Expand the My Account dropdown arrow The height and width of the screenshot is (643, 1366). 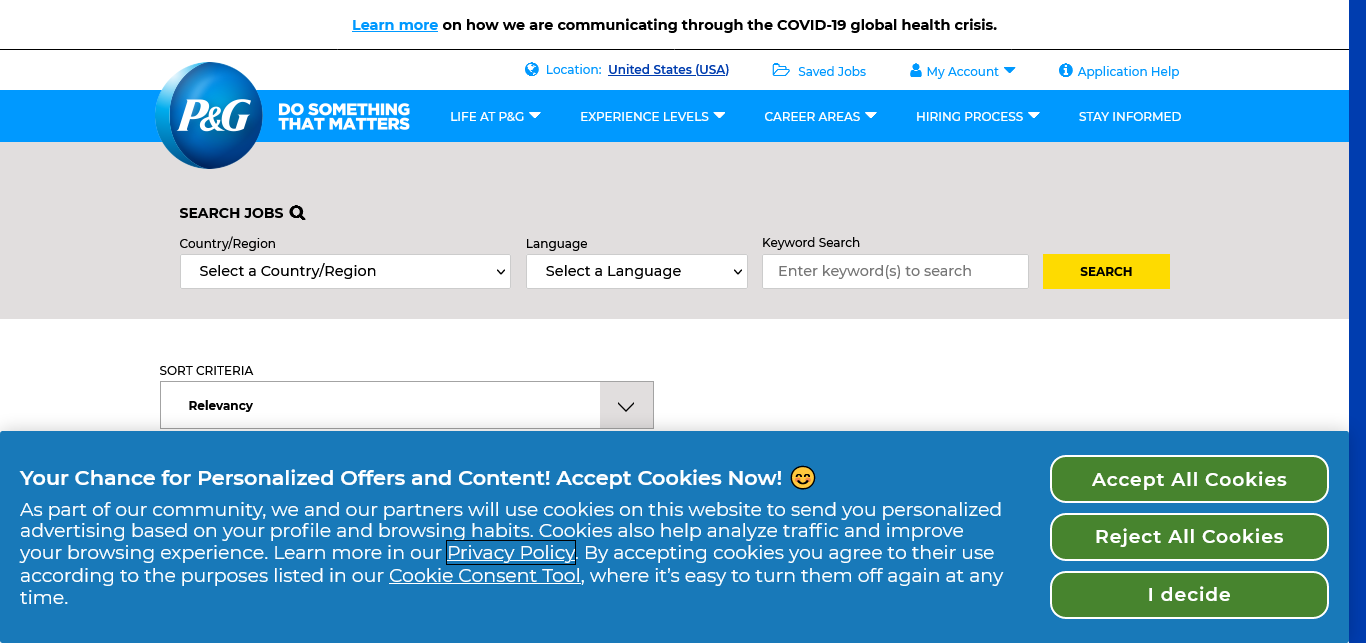(1009, 70)
